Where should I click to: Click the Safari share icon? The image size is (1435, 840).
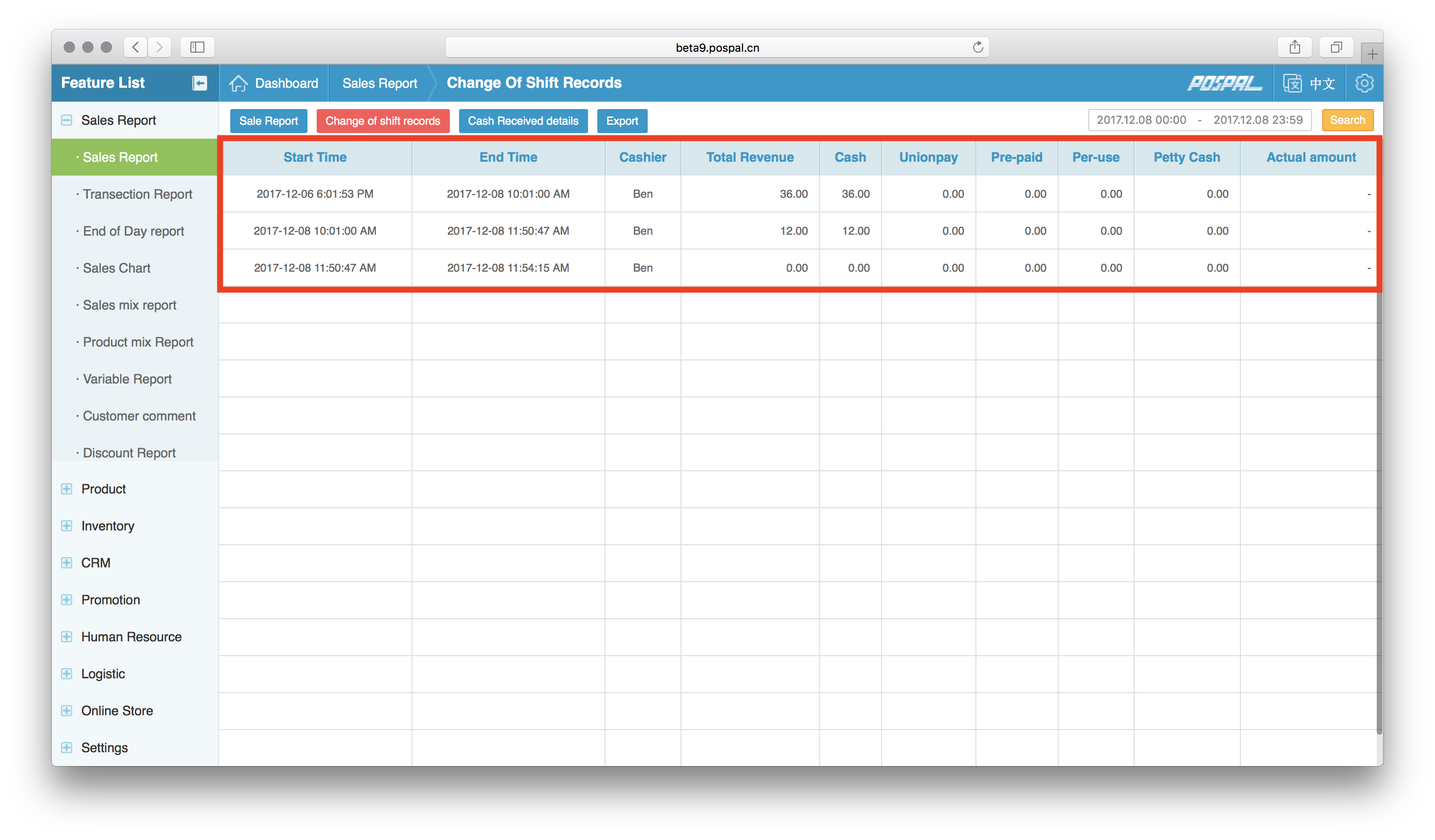(x=1294, y=47)
